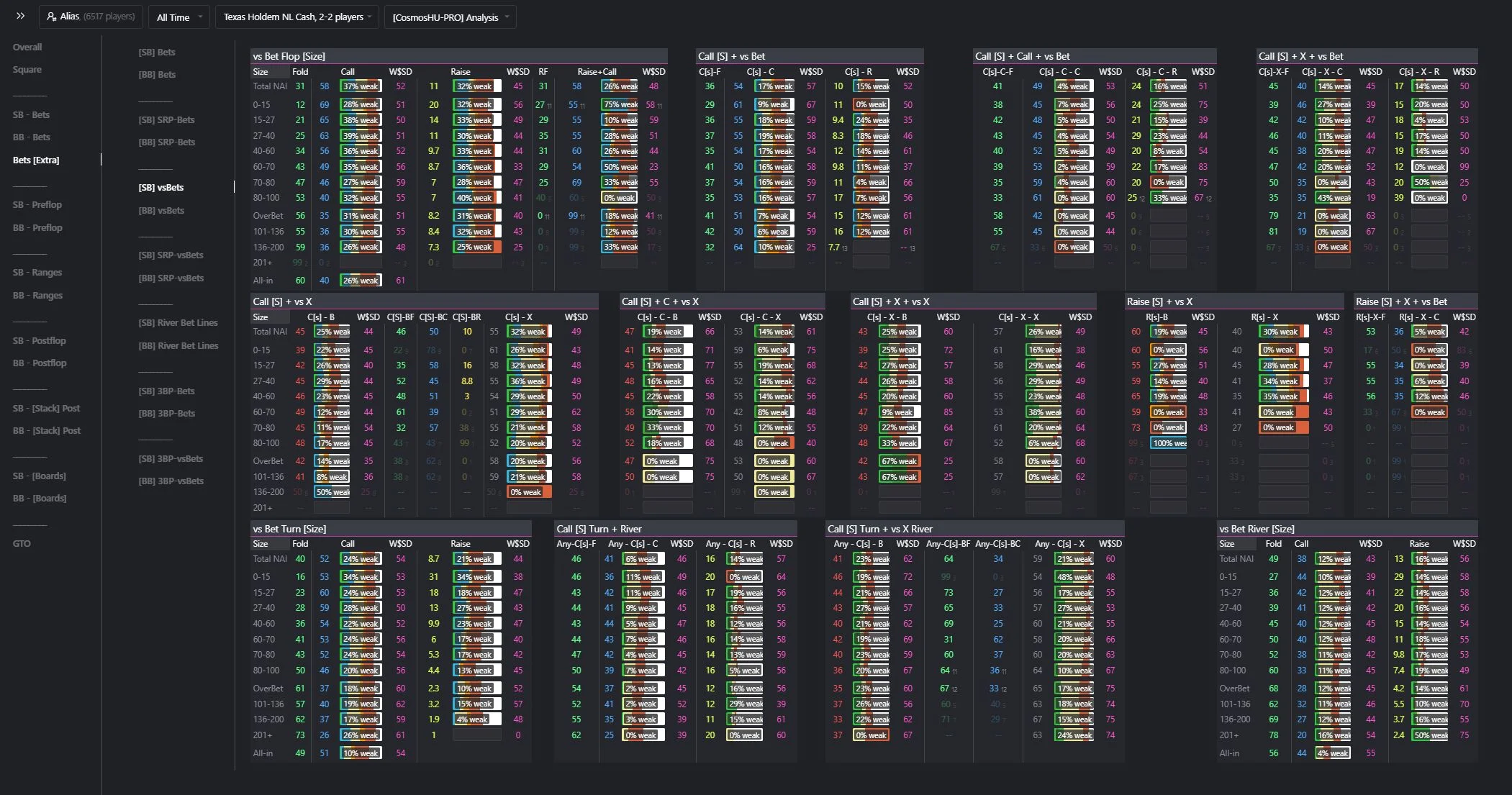Screen dimensions: 1512x795
Task: Click the vs Bet River [Size] panel header
Action: pyautogui.click(x=1256, y=529)
